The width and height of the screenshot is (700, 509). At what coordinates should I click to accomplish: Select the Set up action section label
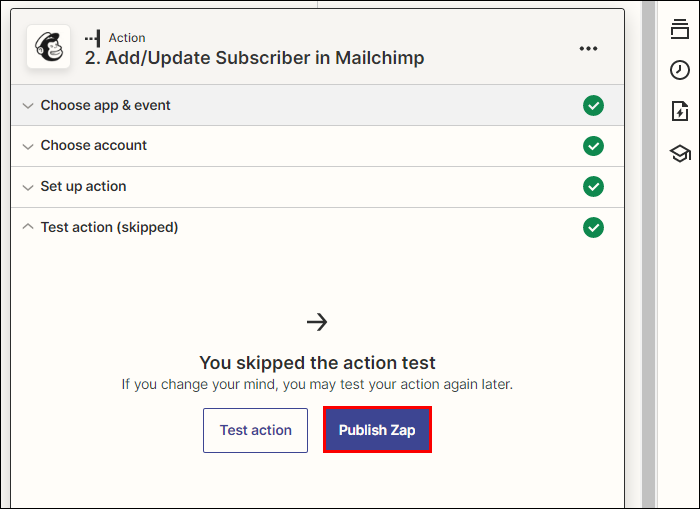click(83, 186)
